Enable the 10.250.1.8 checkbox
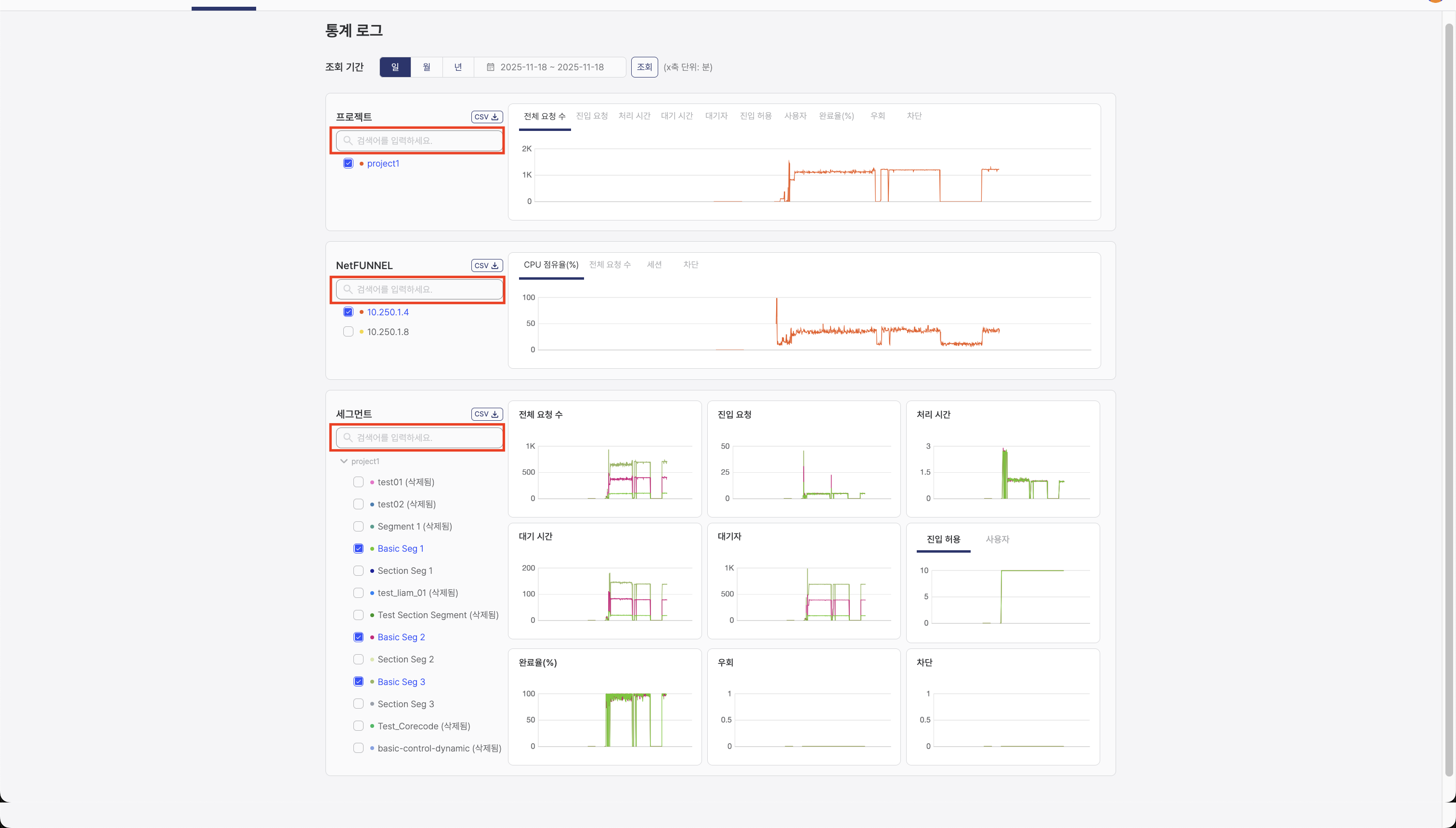This screenshot has width=1456, height=828. pyautogui.click(x=348, y=332)
